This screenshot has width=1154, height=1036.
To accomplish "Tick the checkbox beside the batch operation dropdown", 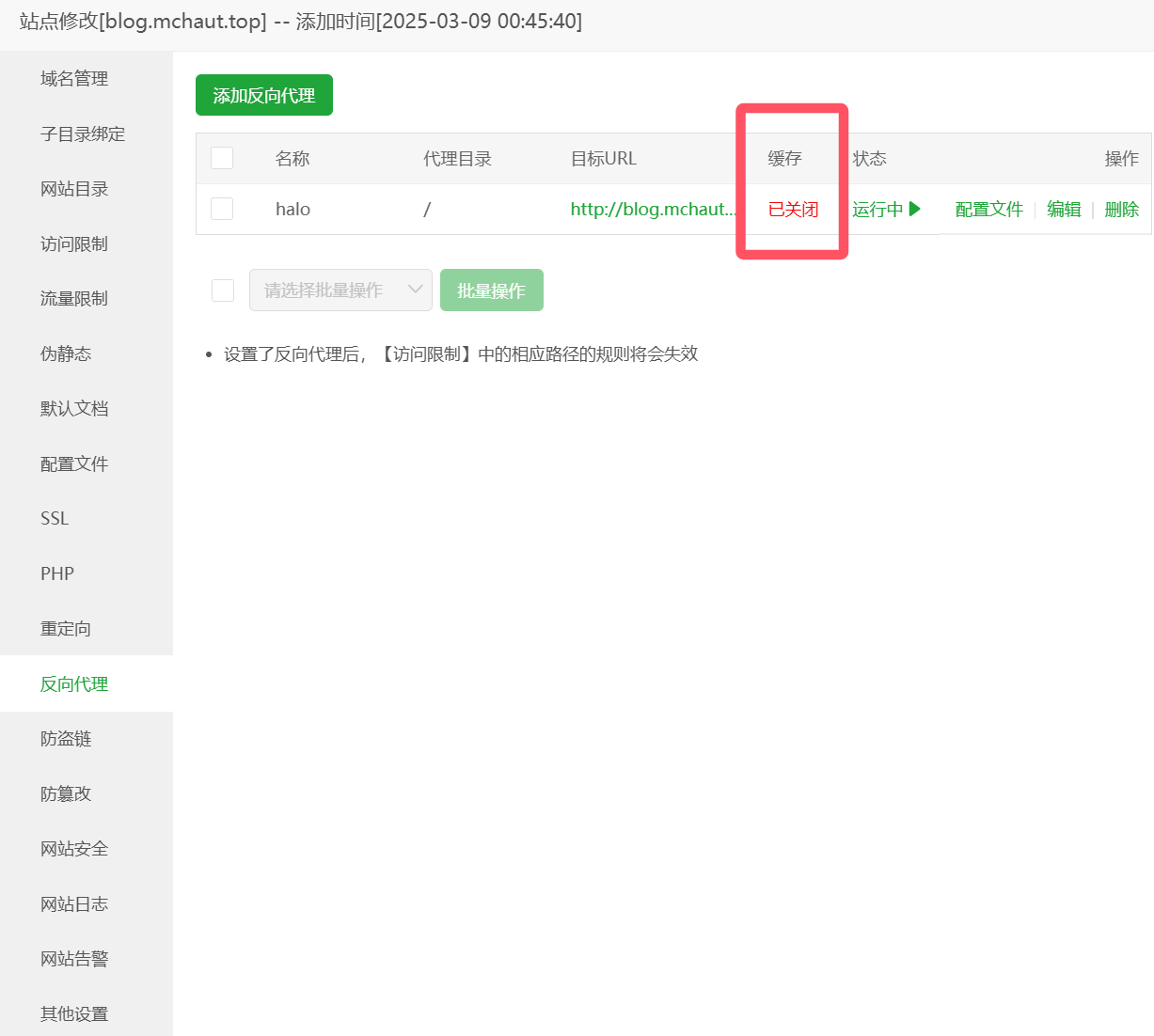I will [x=223, y=290].
